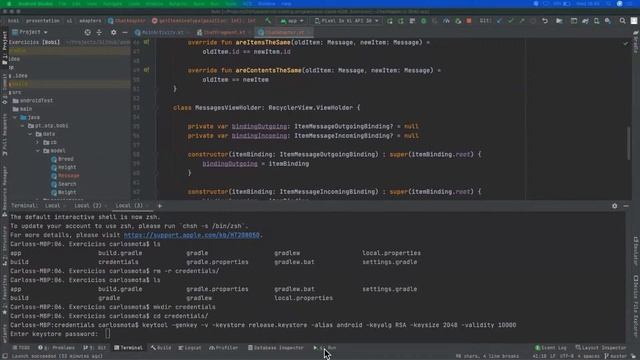The height and width of the screenshot is (360, 640).
Task: Open the Build tool window button
Action: (161, 348)
